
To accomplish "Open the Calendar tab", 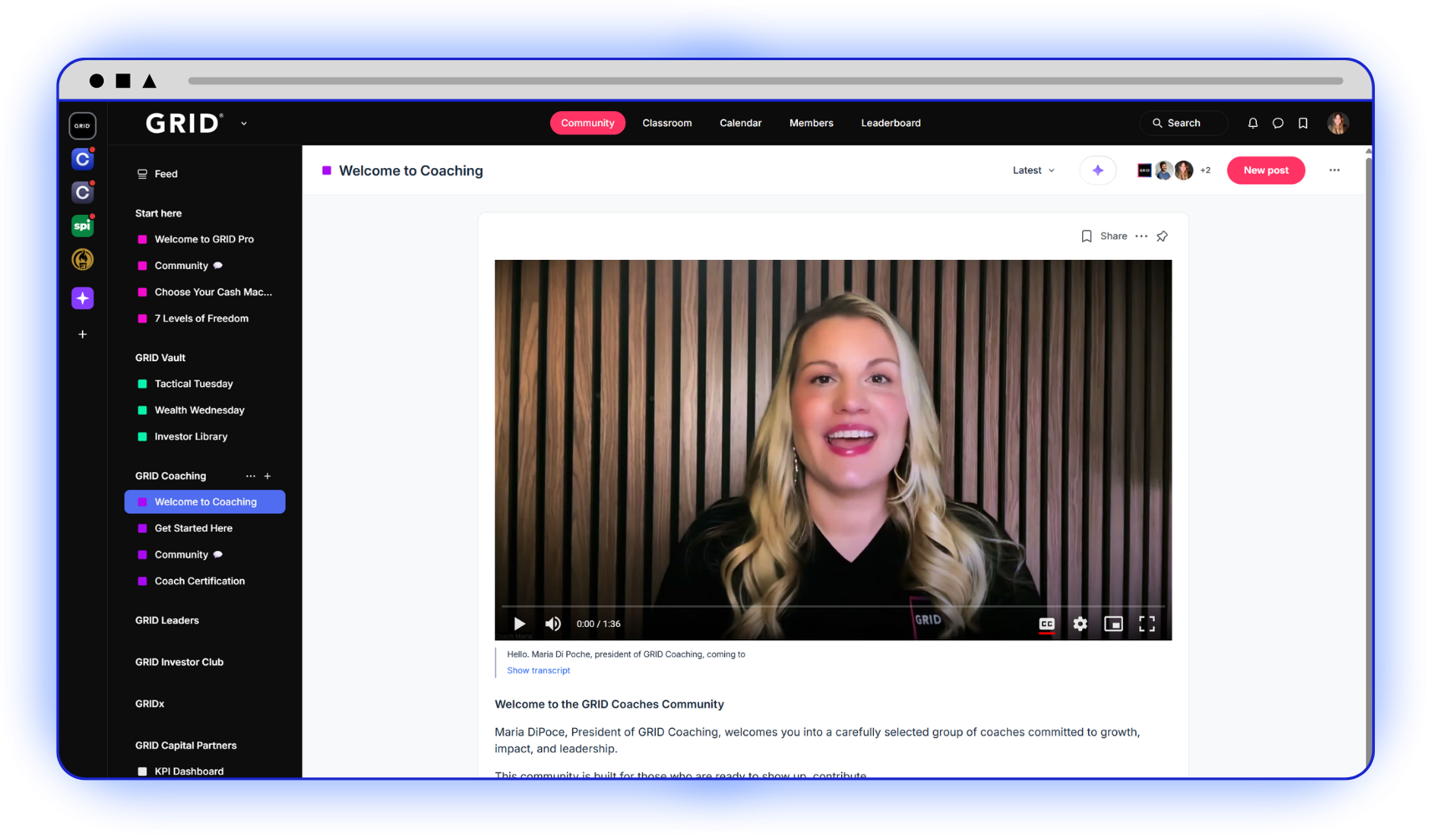I will click(741, 123).
